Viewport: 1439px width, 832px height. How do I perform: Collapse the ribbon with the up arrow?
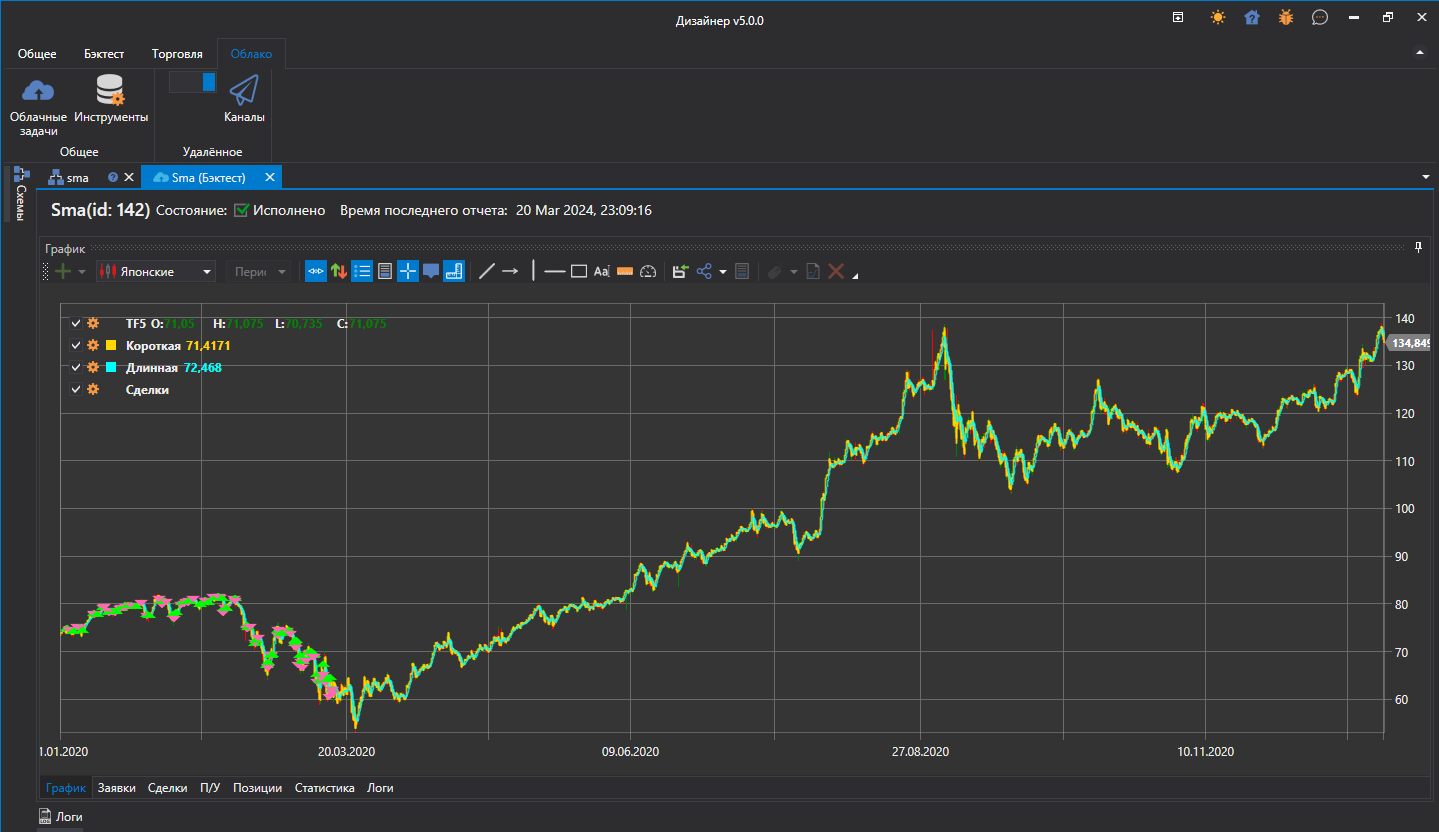(1419, 51)
